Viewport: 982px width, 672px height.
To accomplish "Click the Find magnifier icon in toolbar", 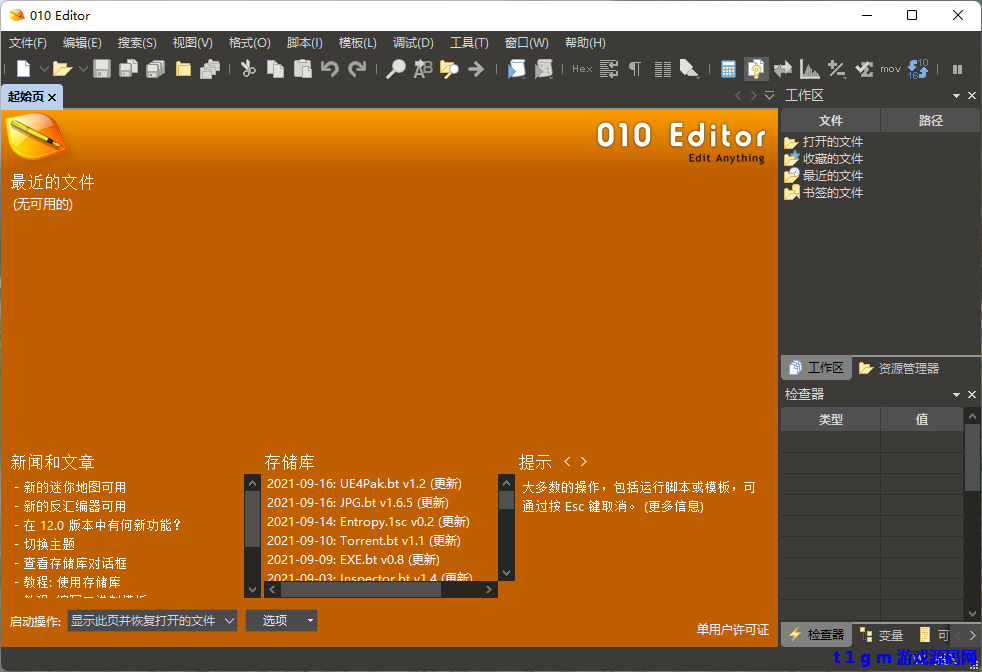I will click(396, 69).
